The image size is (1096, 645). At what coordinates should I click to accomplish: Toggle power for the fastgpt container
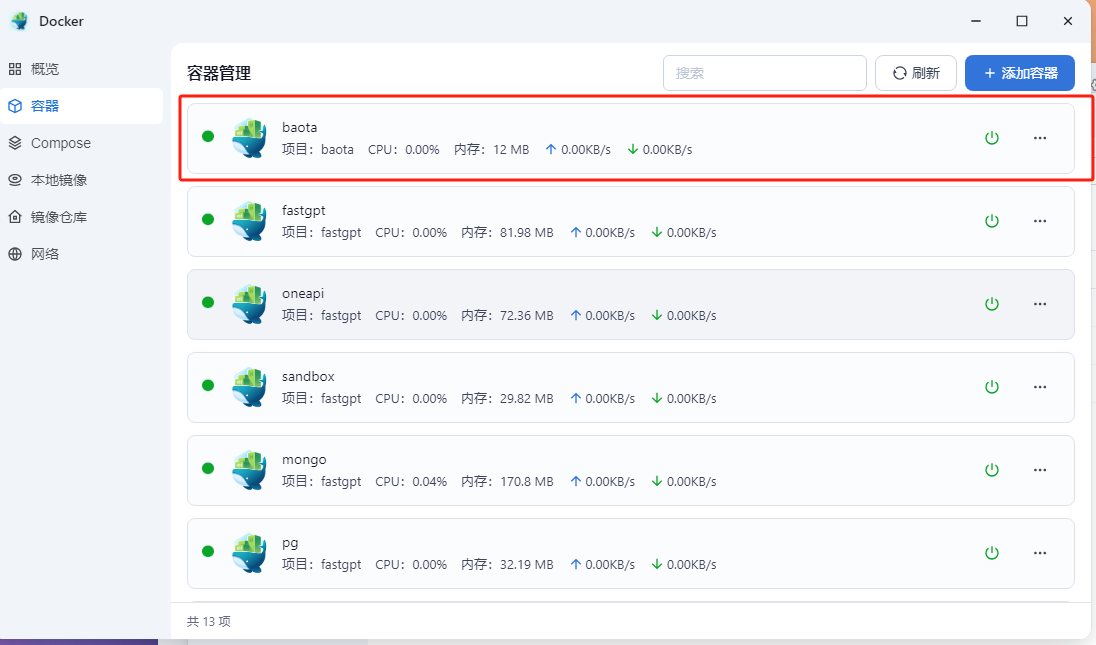coord(991,222)
